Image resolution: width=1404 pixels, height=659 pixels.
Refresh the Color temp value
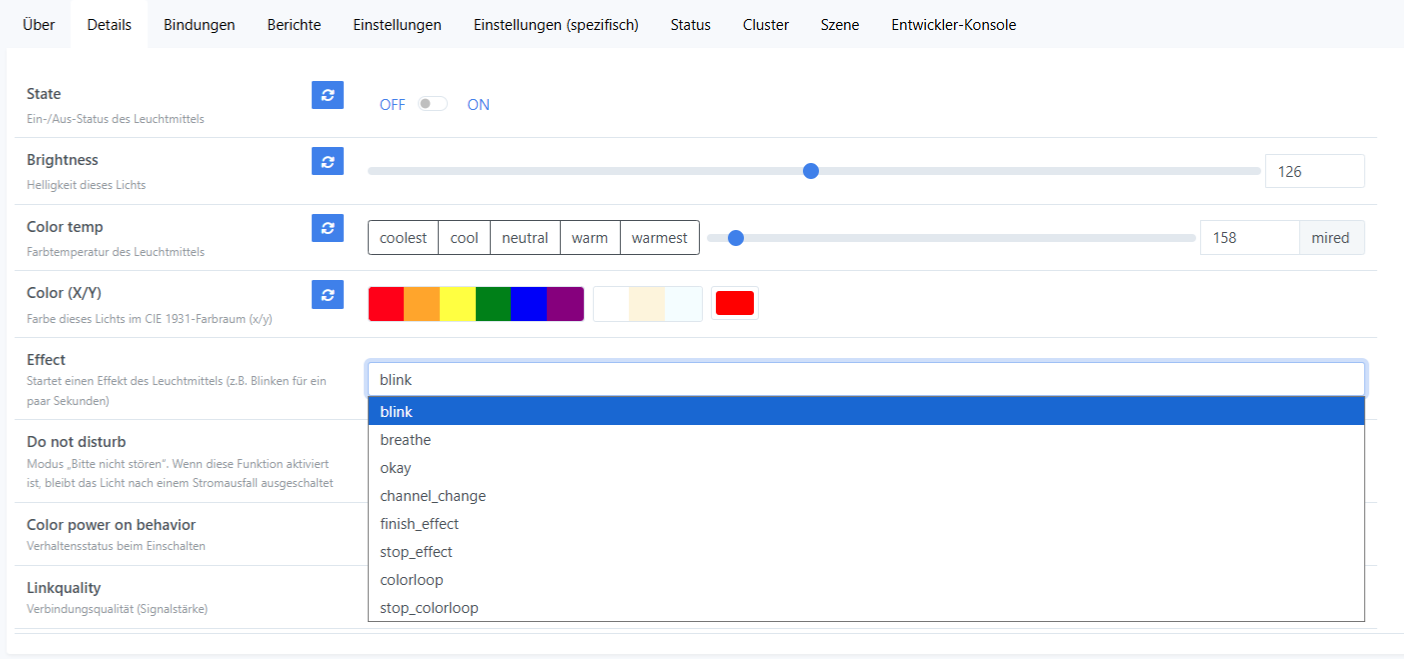coord(327,228)
